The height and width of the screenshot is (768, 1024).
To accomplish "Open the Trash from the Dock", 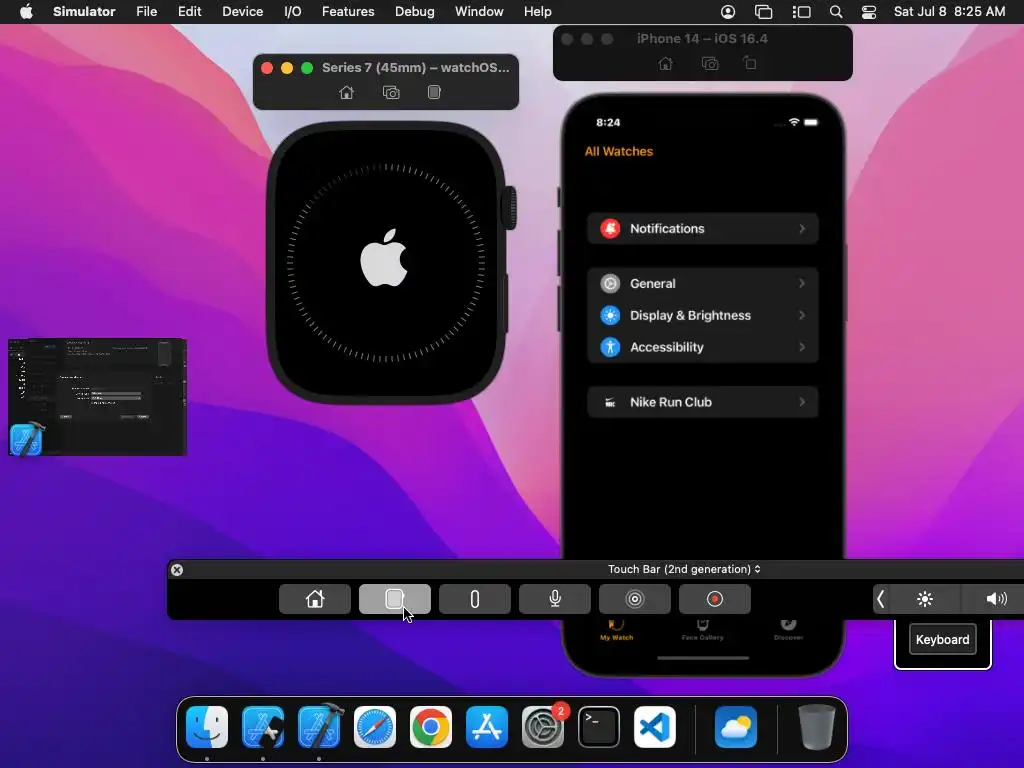I will pos(816,727).
